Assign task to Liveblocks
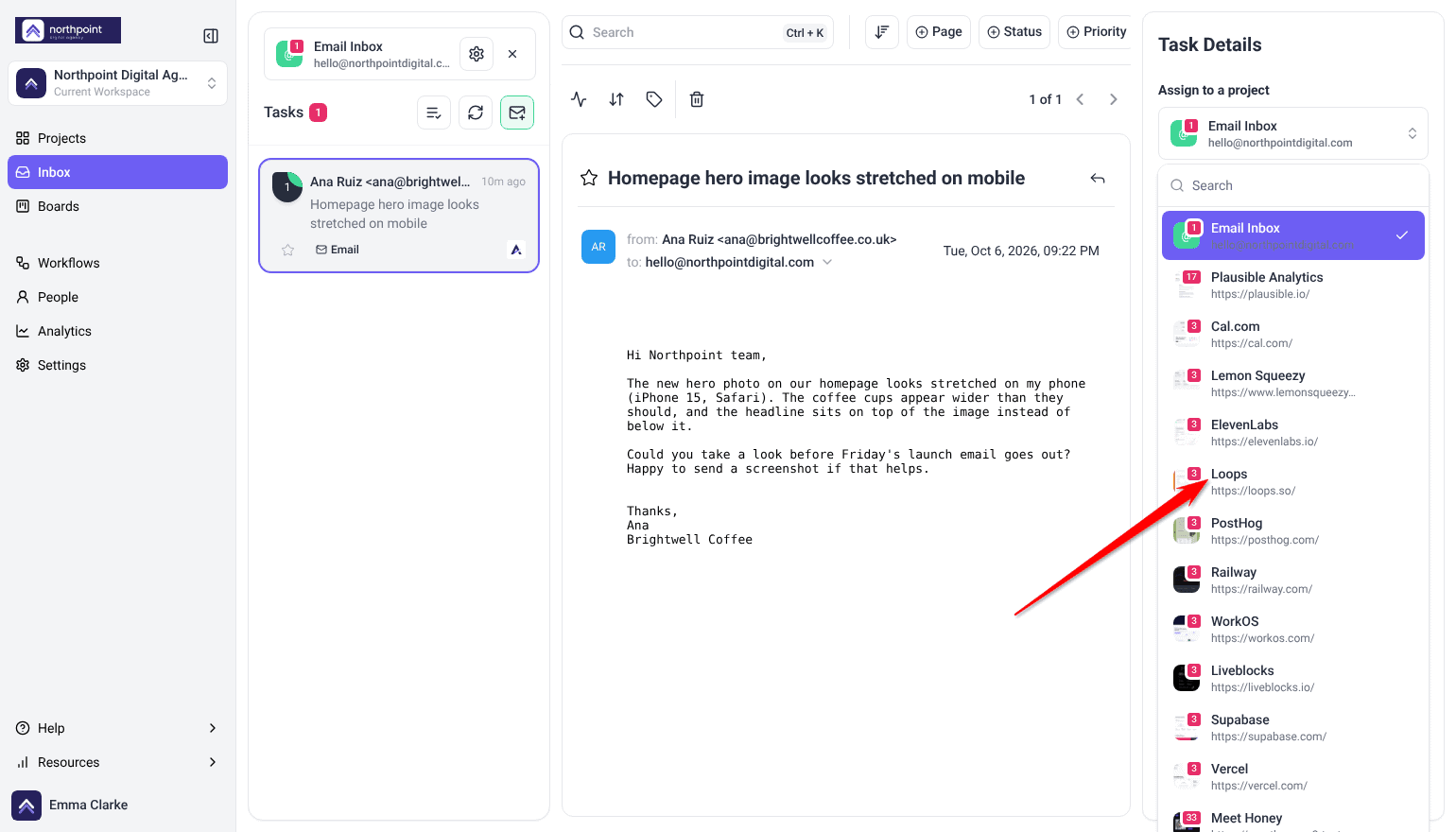Viewport: 1456px width, 832px height. click(x=1293, y=678)
